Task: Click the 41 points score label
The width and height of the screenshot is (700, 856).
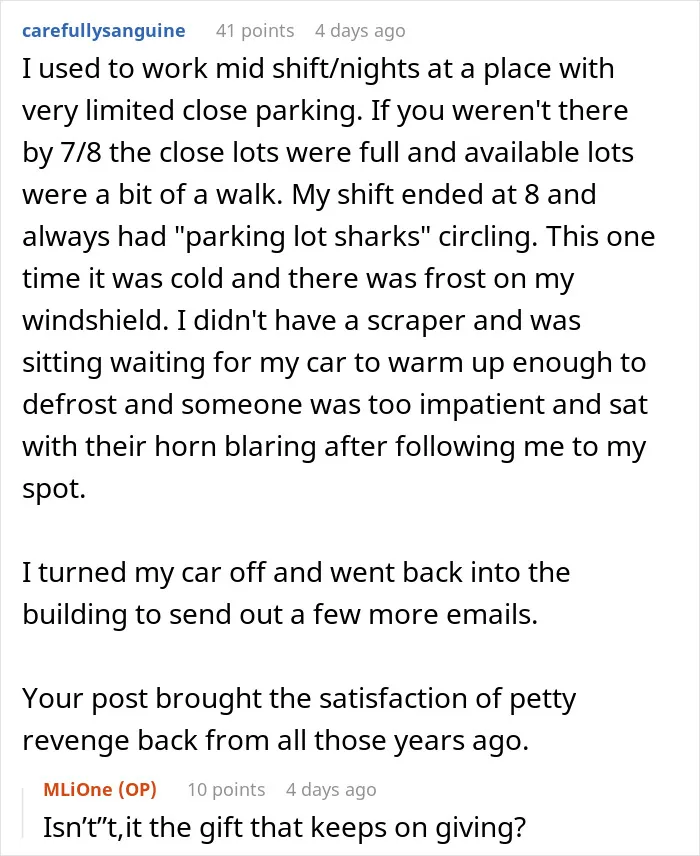Action: click(x=255, y=31)
